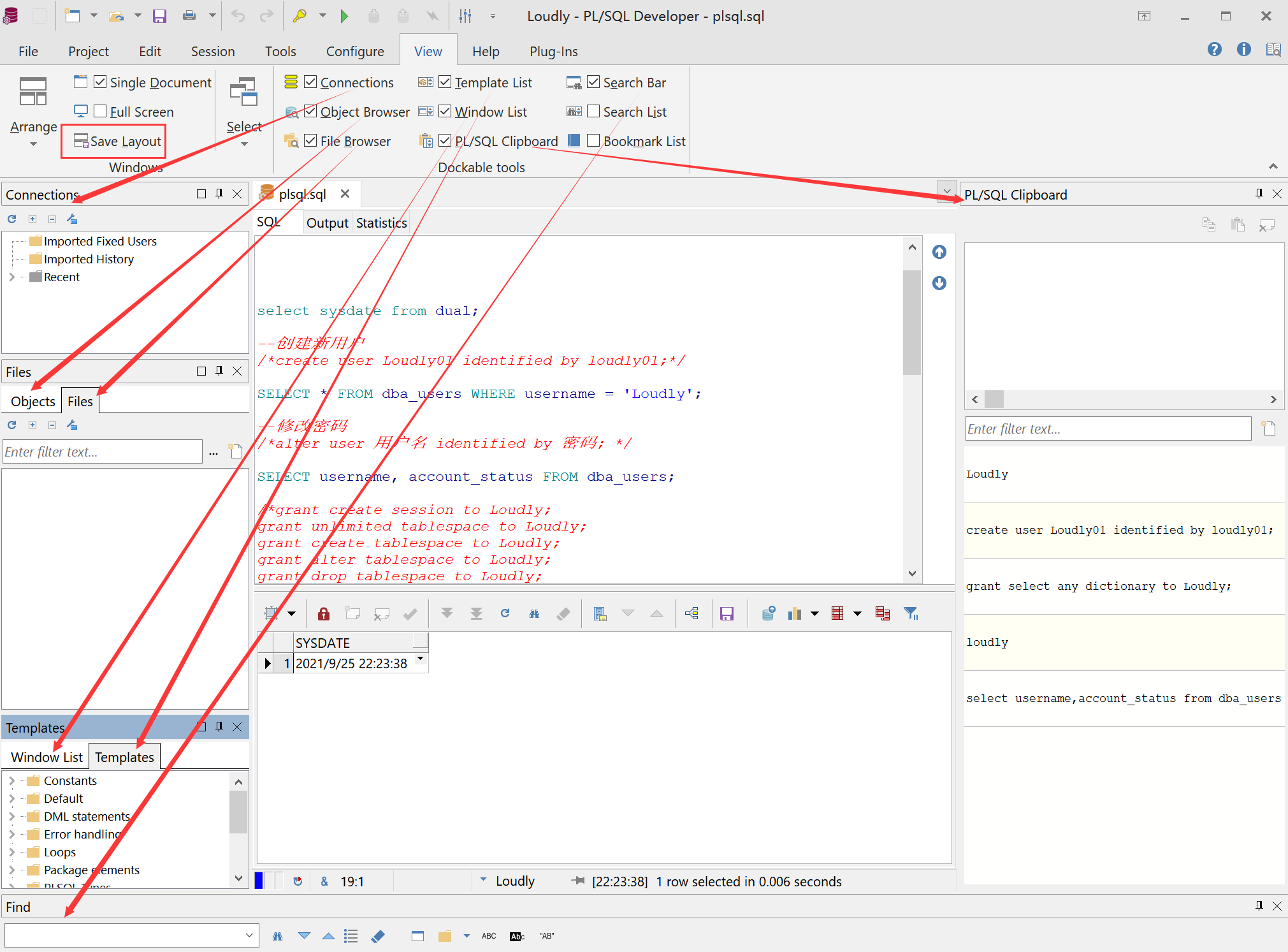Open the Plug-Ins menu tab
This screenshot has width=1288, height=952.
tap(553, 51)
